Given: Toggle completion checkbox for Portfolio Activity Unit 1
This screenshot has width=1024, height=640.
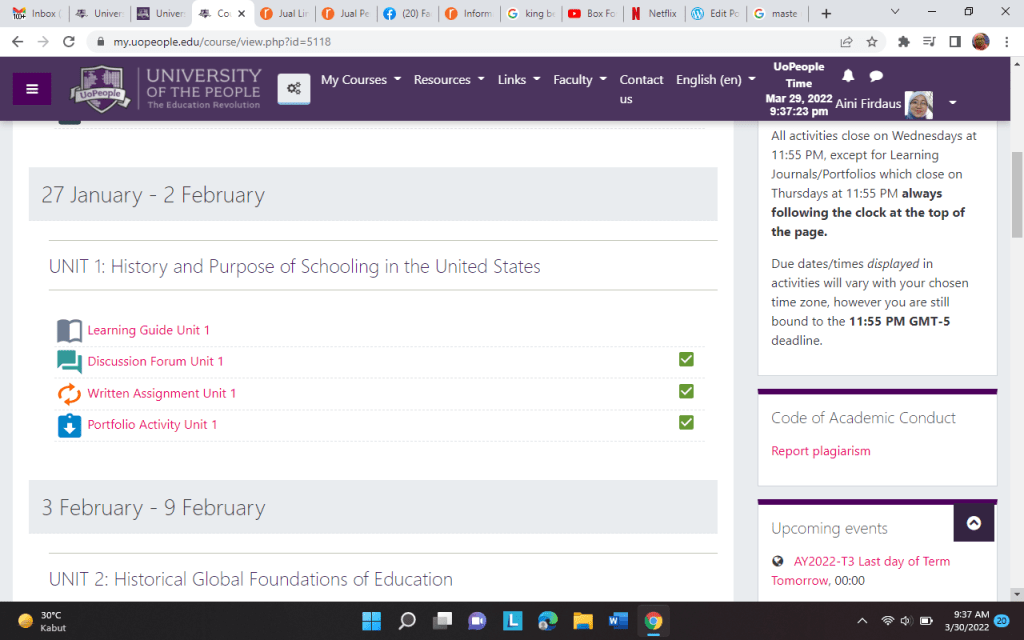Looking at the screenshot, I should tap(686, 422).
